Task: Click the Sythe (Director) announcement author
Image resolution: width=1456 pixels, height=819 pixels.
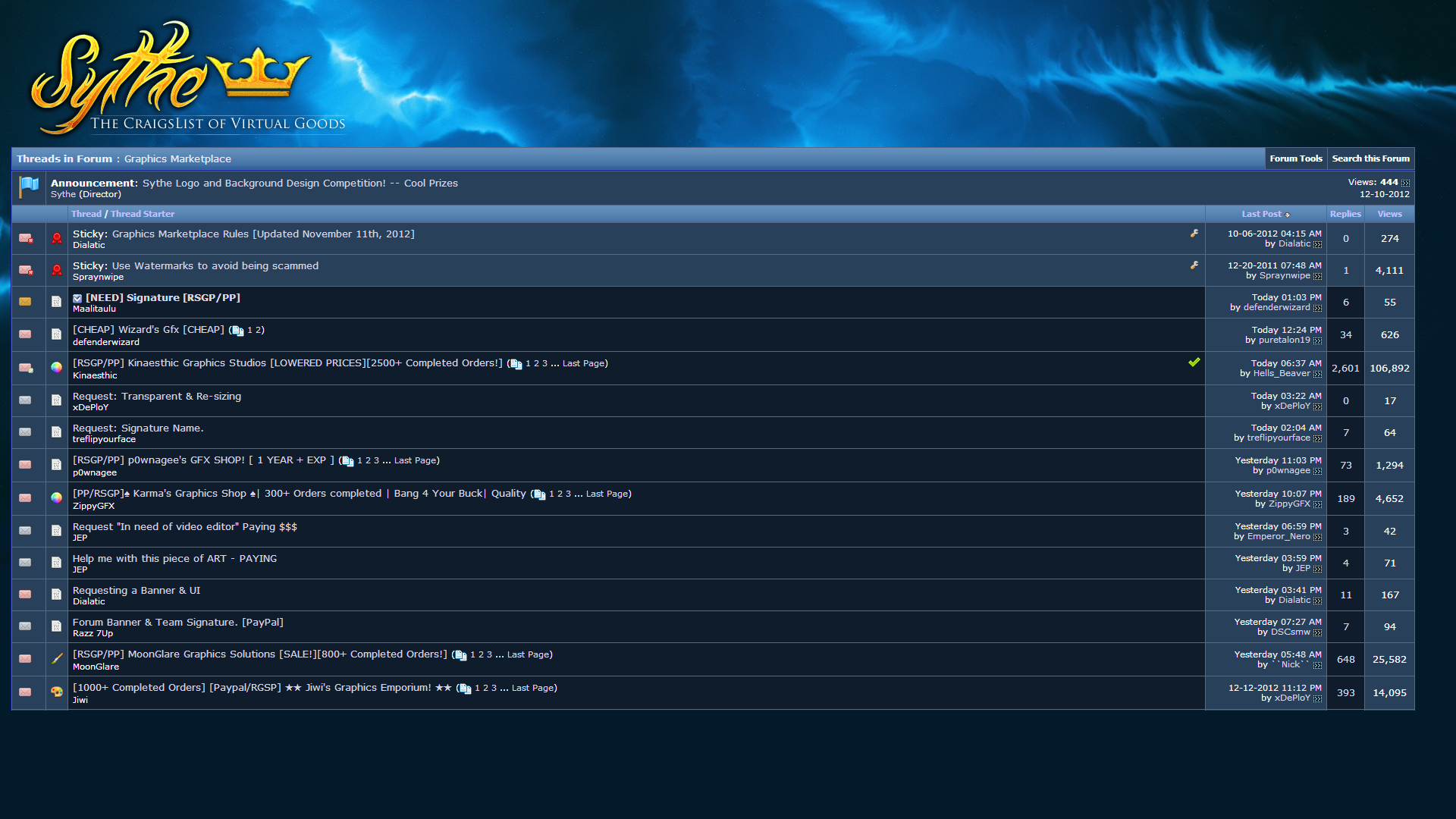Action: point(86,194)
